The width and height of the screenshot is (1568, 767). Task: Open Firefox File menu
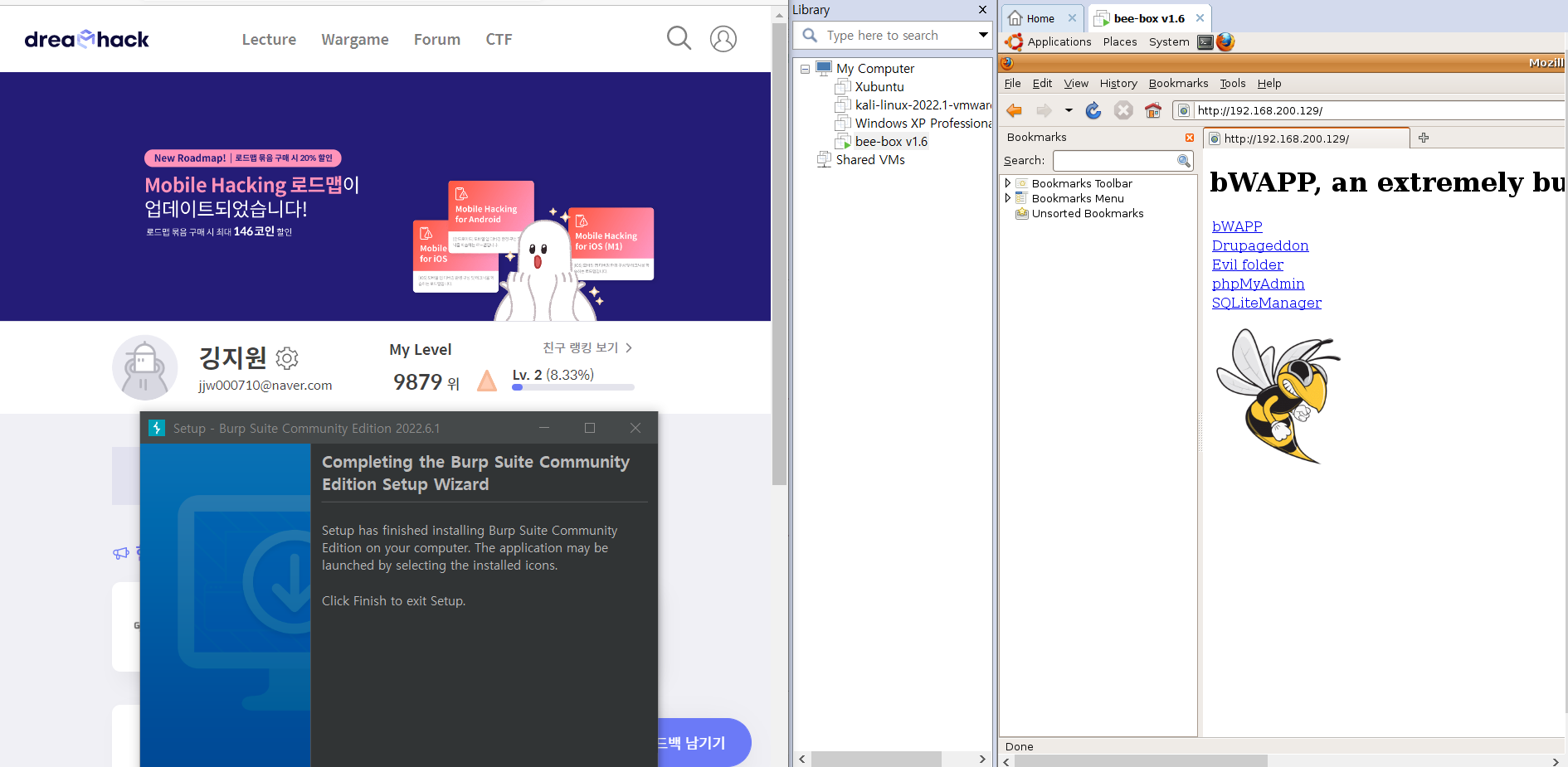point(1012,83)
